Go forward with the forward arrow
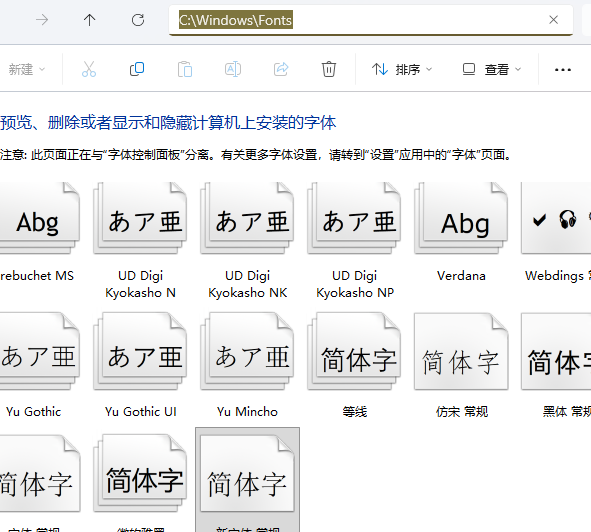Image resolution: width=591 pixels, height=532 pixels. [x=42, y=20]
